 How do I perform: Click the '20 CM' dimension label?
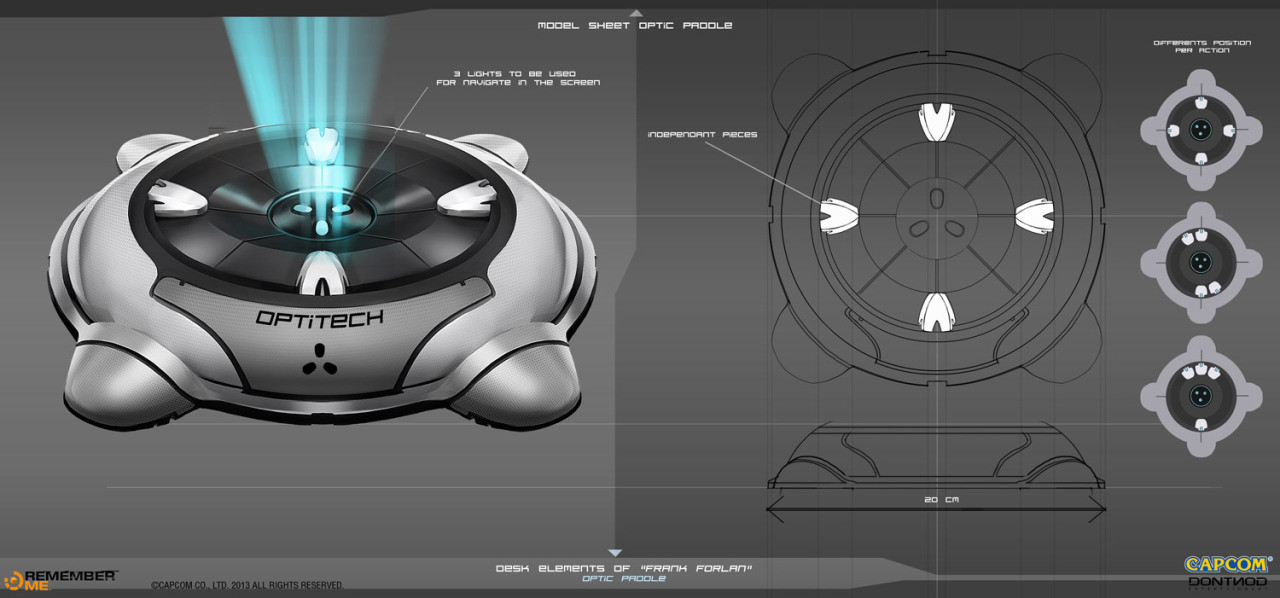click(943, 498)
